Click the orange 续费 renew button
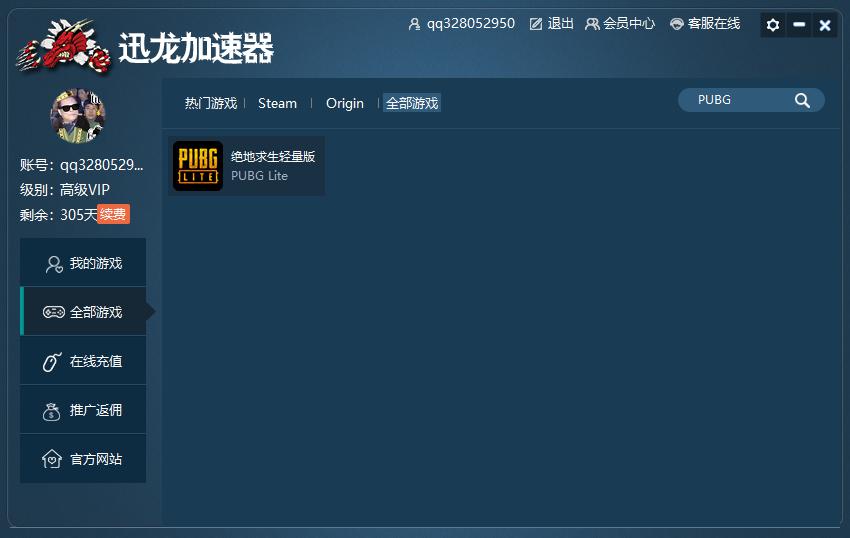This screenshot has height=538, width=850. pyautogui.click(x=113, y=214)
